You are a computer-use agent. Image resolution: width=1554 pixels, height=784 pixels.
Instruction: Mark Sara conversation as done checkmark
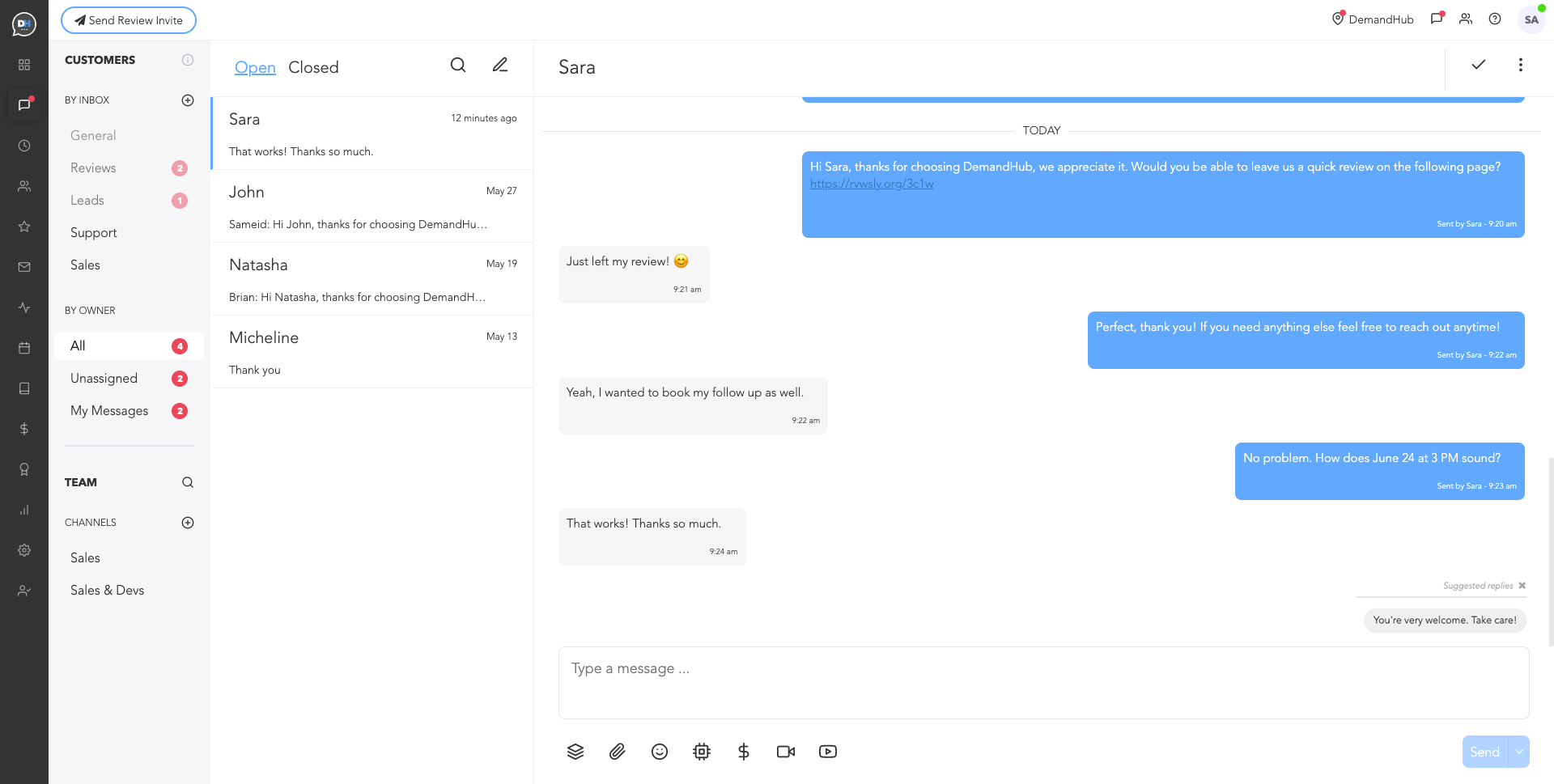tap(1479, 65)
